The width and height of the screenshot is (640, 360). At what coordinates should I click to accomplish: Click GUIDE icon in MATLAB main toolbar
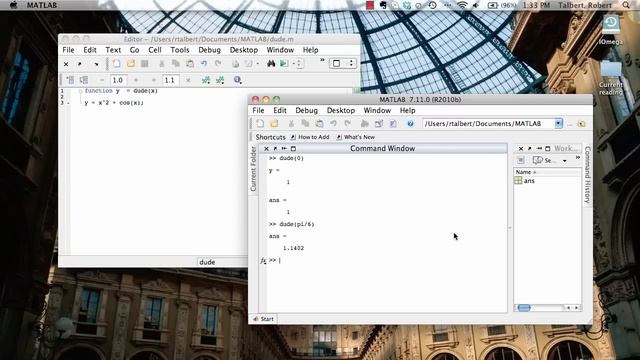[379, 124]
